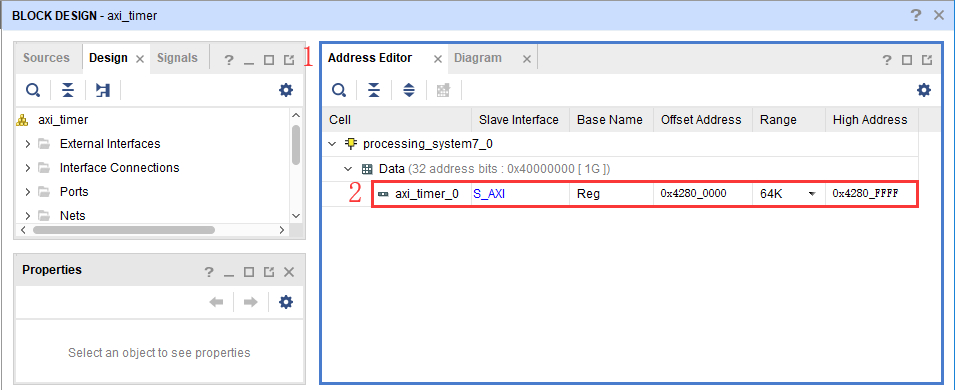Open the 64K Range dropdown
955x390 pixels.
click(x=812, y=194)
